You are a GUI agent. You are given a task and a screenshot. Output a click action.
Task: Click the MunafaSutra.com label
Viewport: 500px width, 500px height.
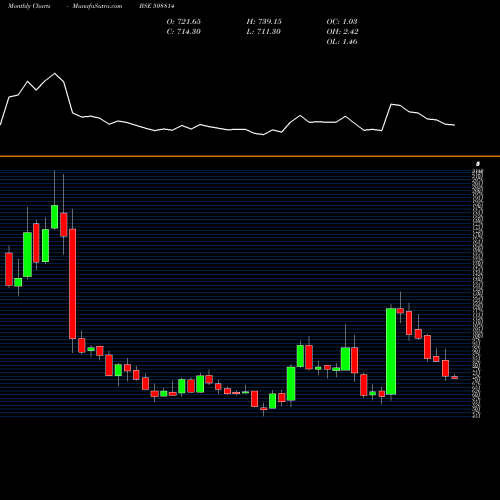[97, 6]
